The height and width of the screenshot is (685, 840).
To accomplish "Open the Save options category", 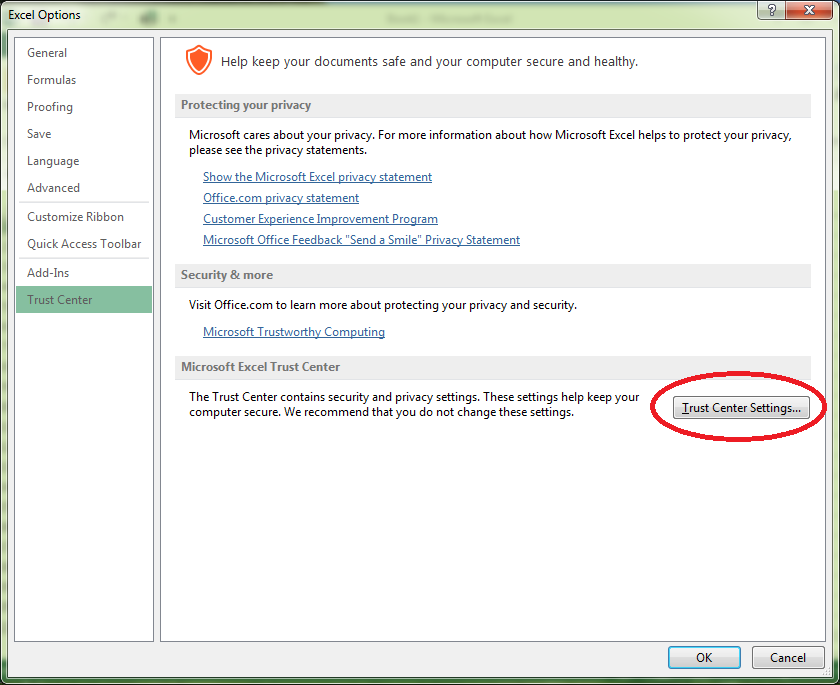I will 84,134.
